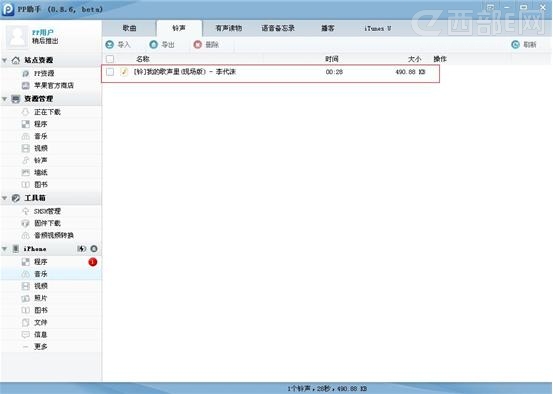Open 正在下载 downloads in sidebar

(51, 112)
